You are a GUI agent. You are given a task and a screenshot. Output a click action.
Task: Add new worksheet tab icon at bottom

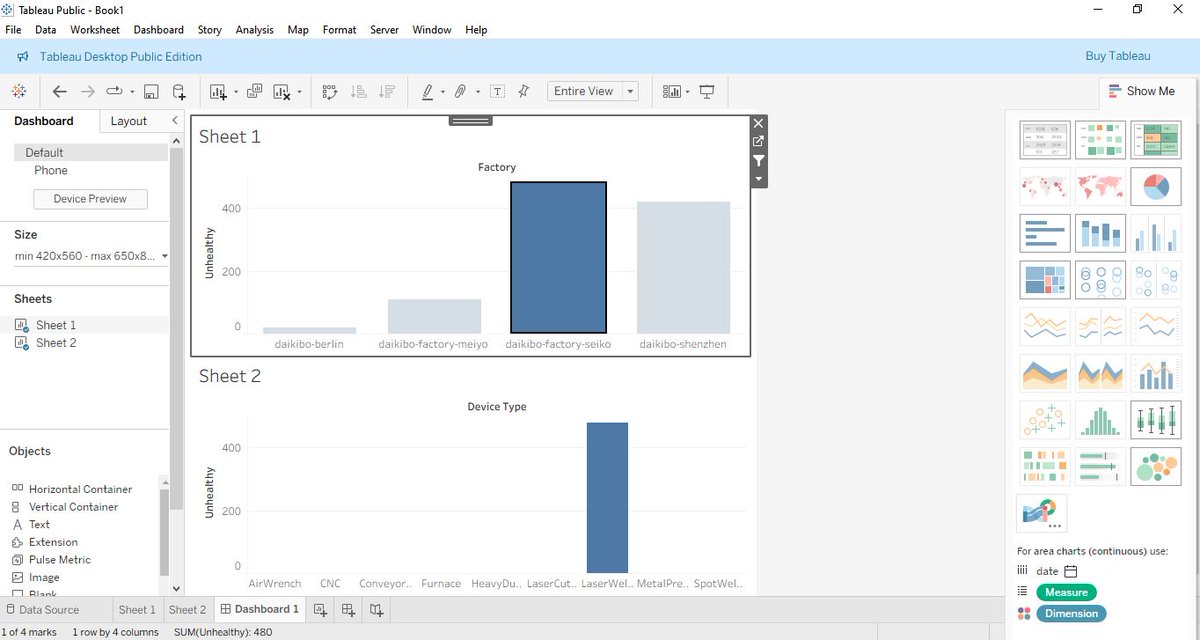click(x=320, y=609)
